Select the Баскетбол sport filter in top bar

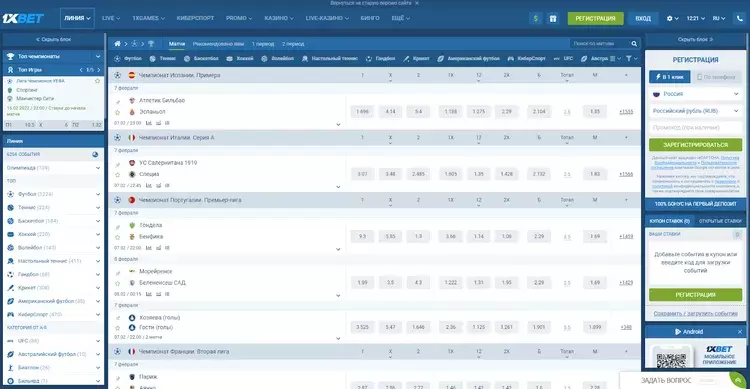(201, 58)
